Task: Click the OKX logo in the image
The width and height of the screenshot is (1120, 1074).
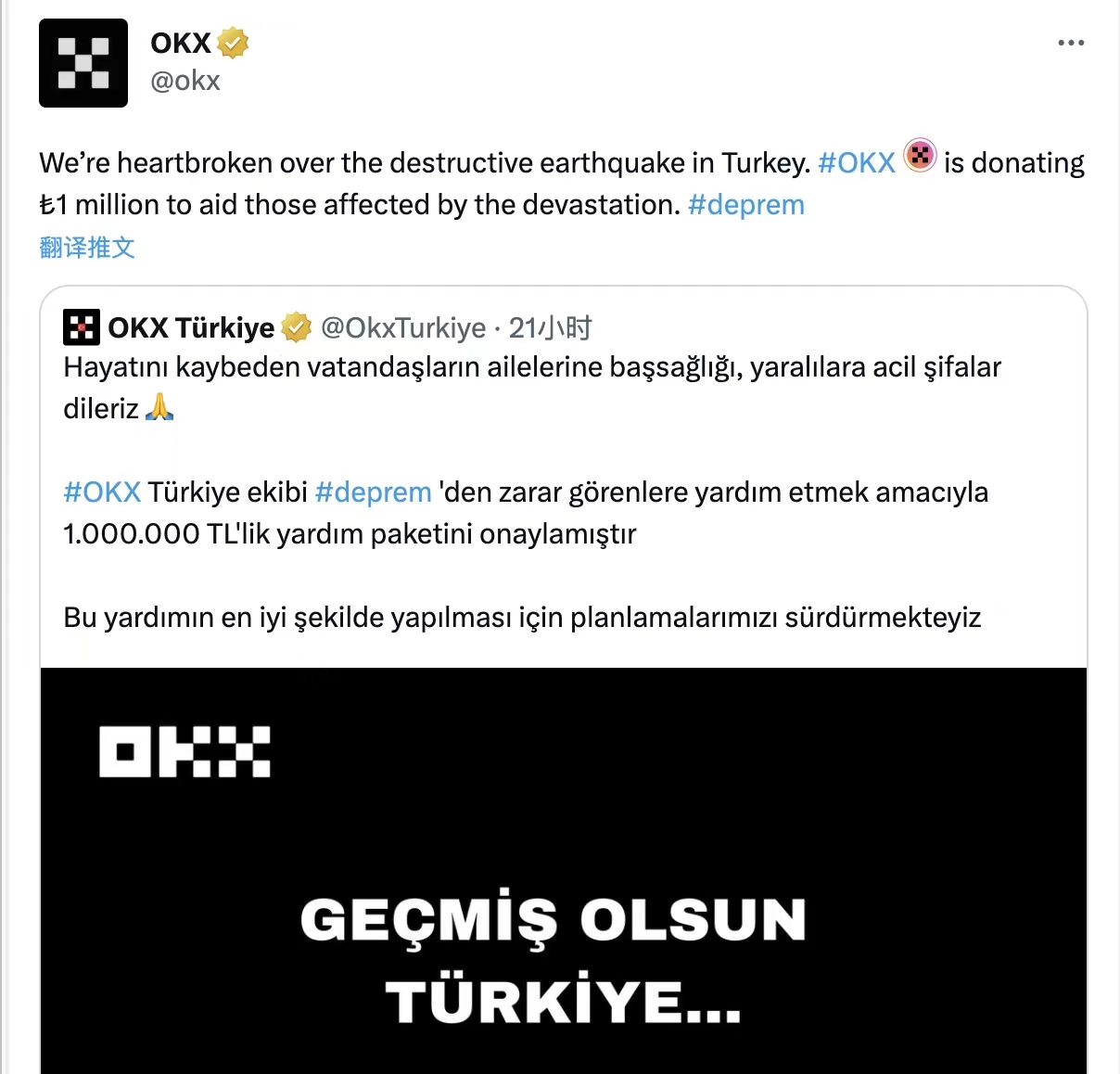Action: pyautogui.click(x=185, y=751)
